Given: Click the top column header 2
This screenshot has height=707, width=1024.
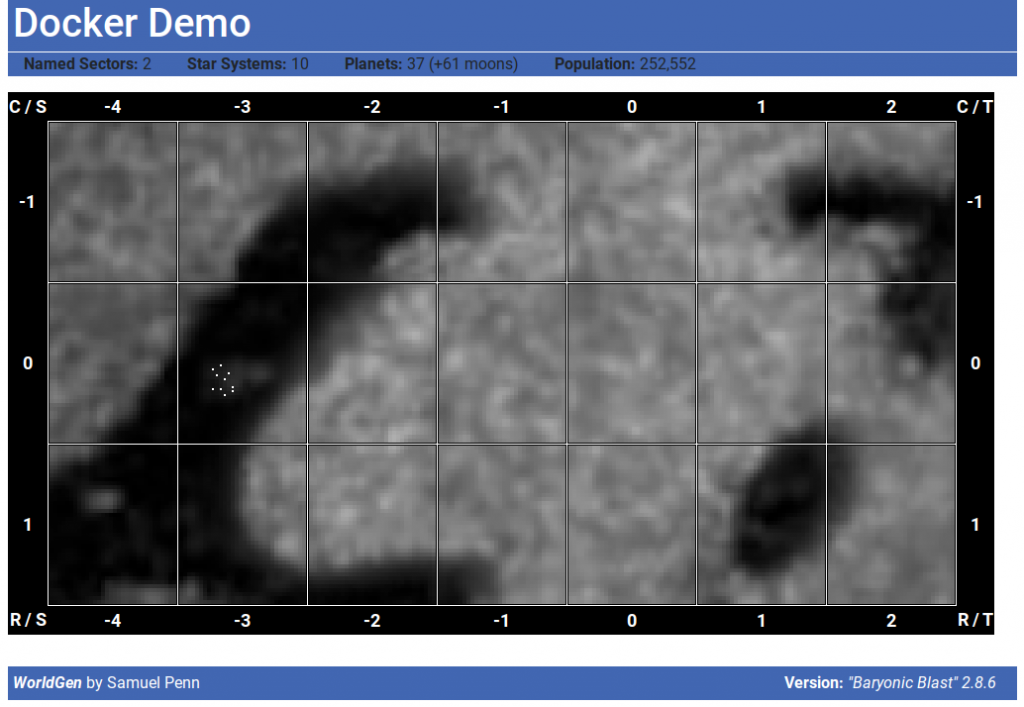Looking at the screenshot, I should [891, 107].
